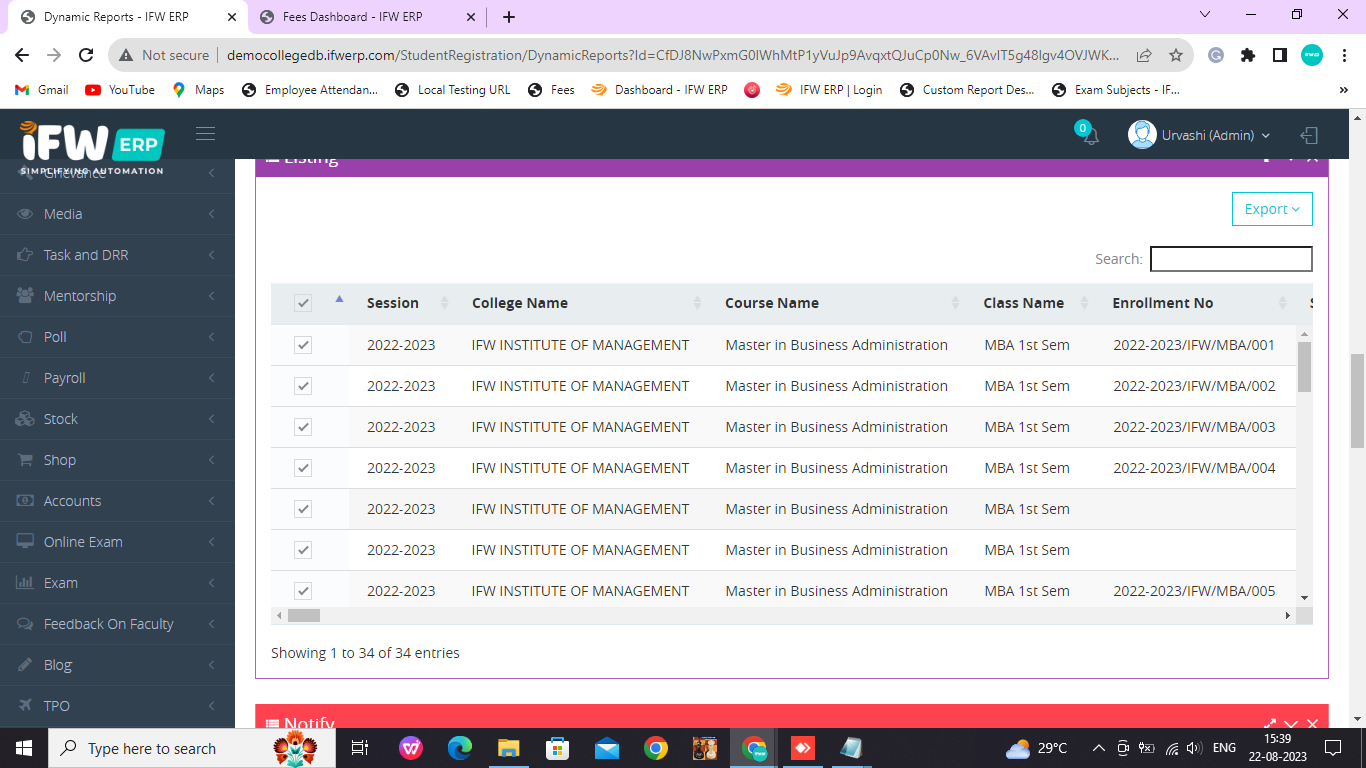1366x768 pixels.
Task: Open the browser extensions puzzle icon
Action: 1248,55
